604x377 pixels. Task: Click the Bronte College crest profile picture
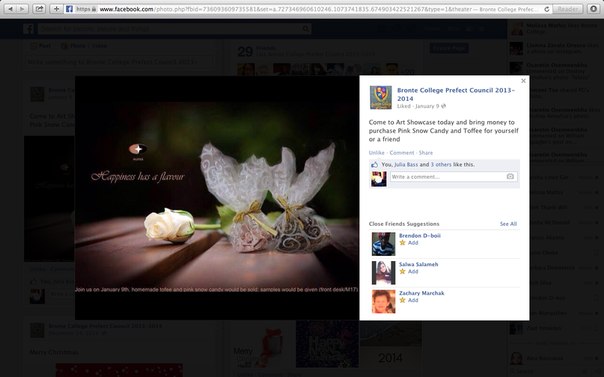coord(381,97)
